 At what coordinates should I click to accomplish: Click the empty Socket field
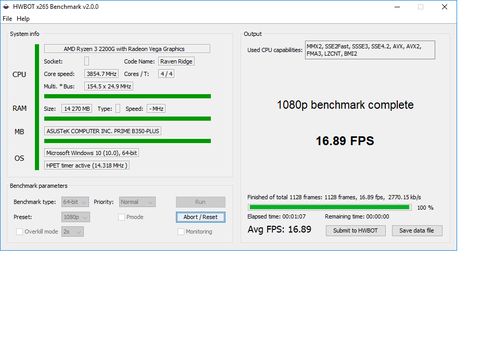86,61
